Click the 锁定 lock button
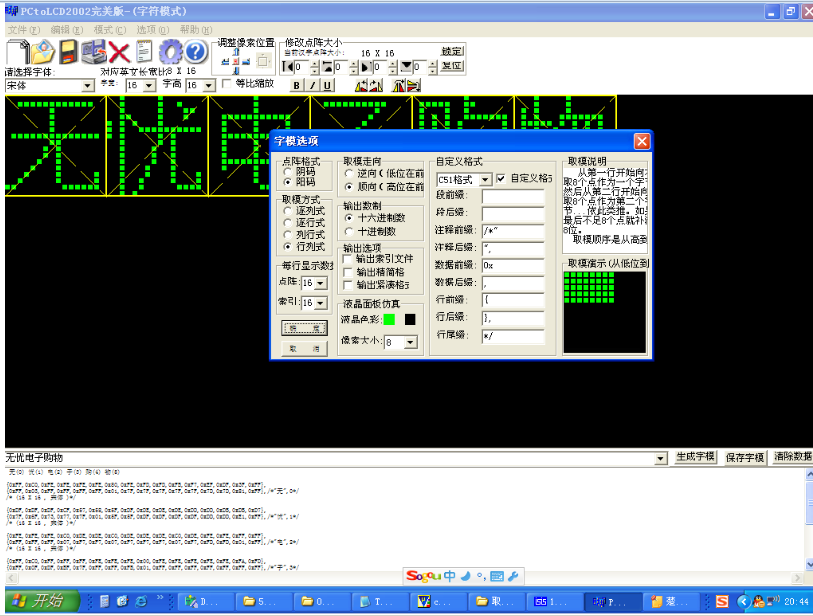This screenshot has width=813, height=616. click(x=452, y=51)
